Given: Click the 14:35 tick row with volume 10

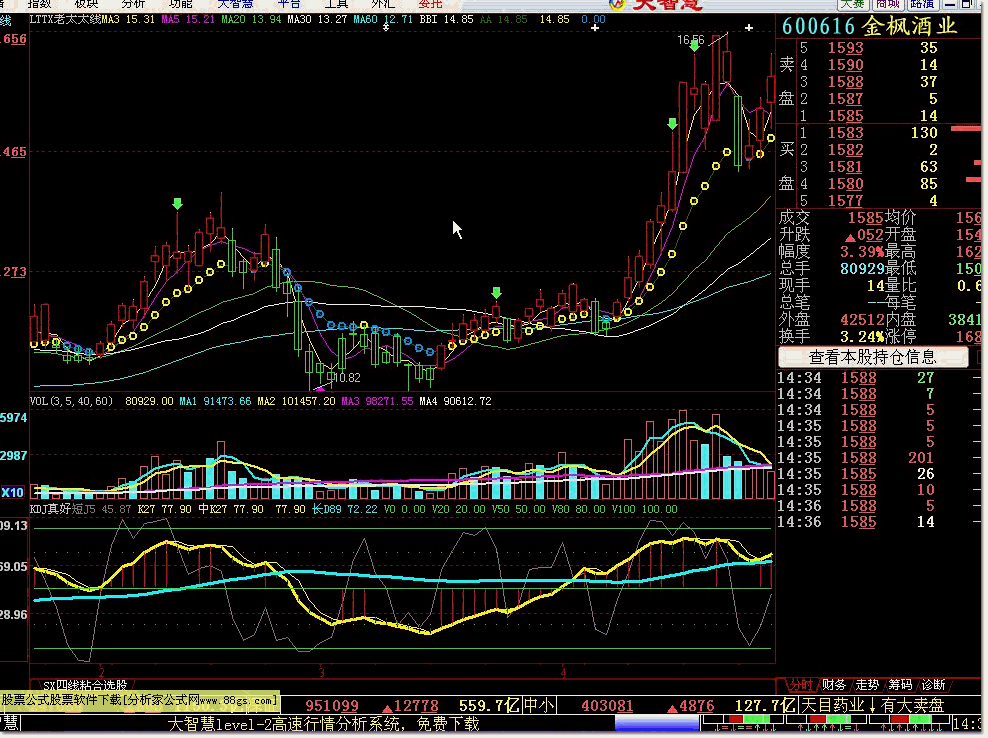Looking at the screenshot, I should [857, 490].
